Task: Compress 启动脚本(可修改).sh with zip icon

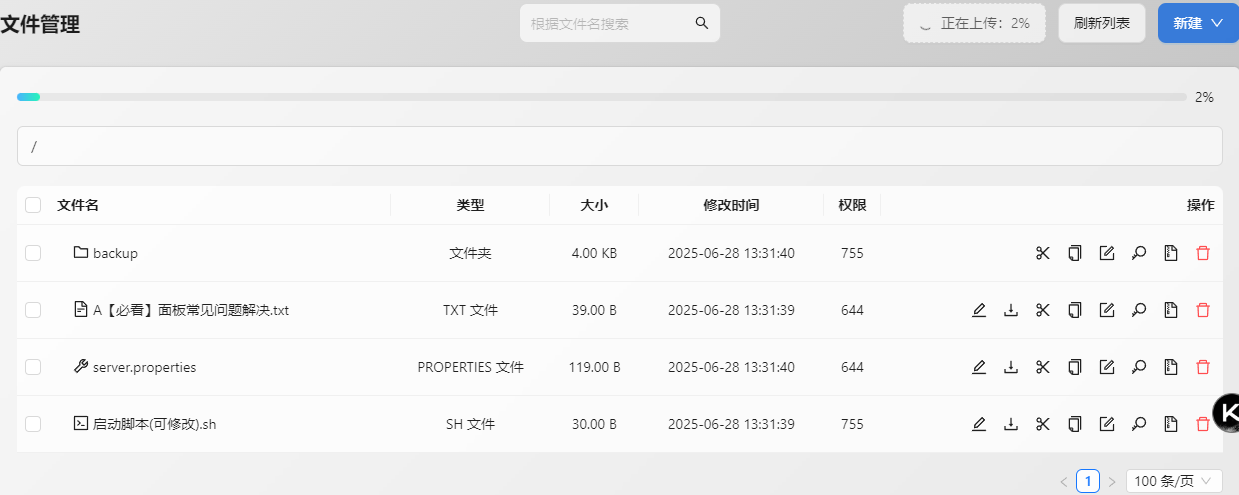Action: pos(1171,424)
